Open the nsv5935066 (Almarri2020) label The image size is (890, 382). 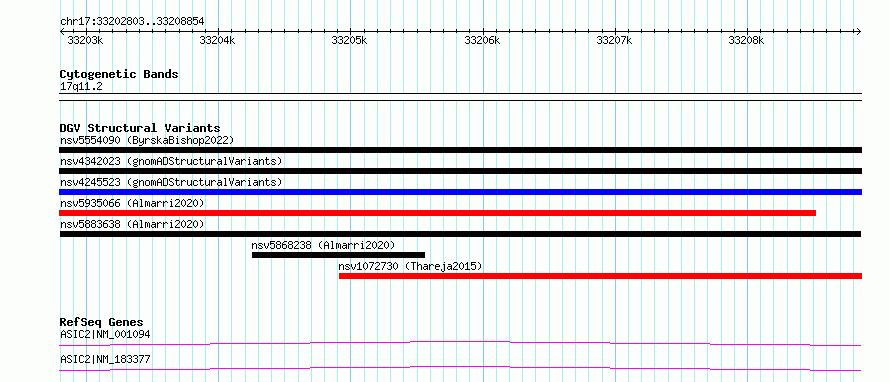click(x=132, y=203)
